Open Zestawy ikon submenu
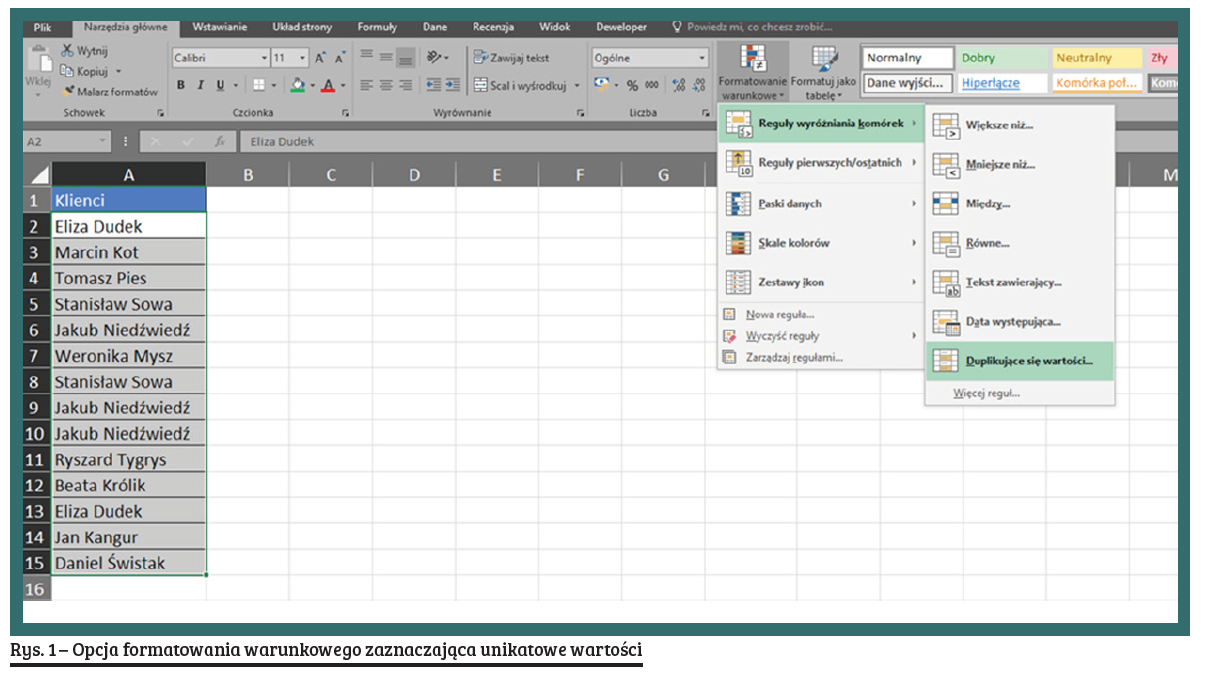Viewport: 1209px width, 677px height. 821,283
